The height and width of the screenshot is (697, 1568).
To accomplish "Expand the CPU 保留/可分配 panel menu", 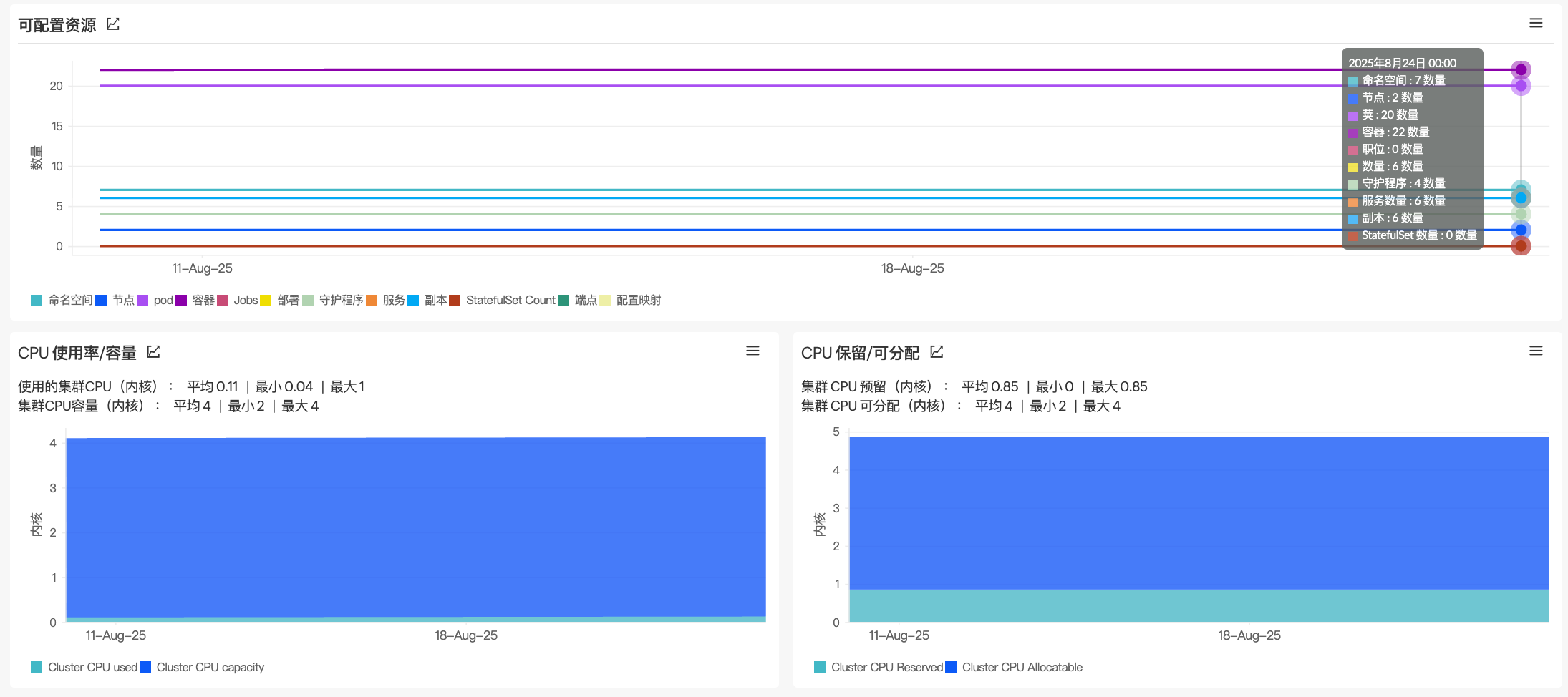I will (1536, 351).
